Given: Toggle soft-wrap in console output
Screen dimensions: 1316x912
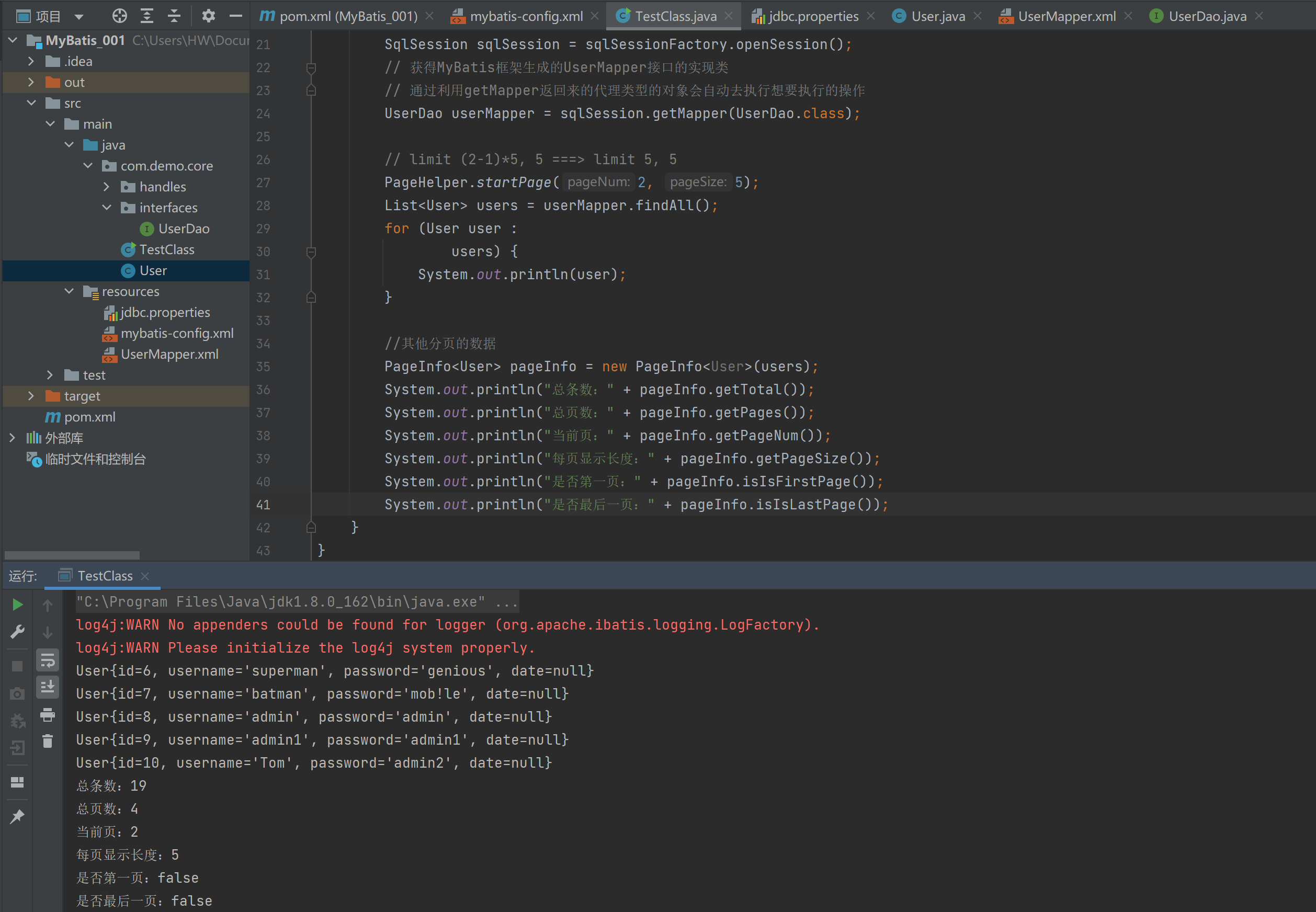Looking at the screenshot, I should coord(48,660).
